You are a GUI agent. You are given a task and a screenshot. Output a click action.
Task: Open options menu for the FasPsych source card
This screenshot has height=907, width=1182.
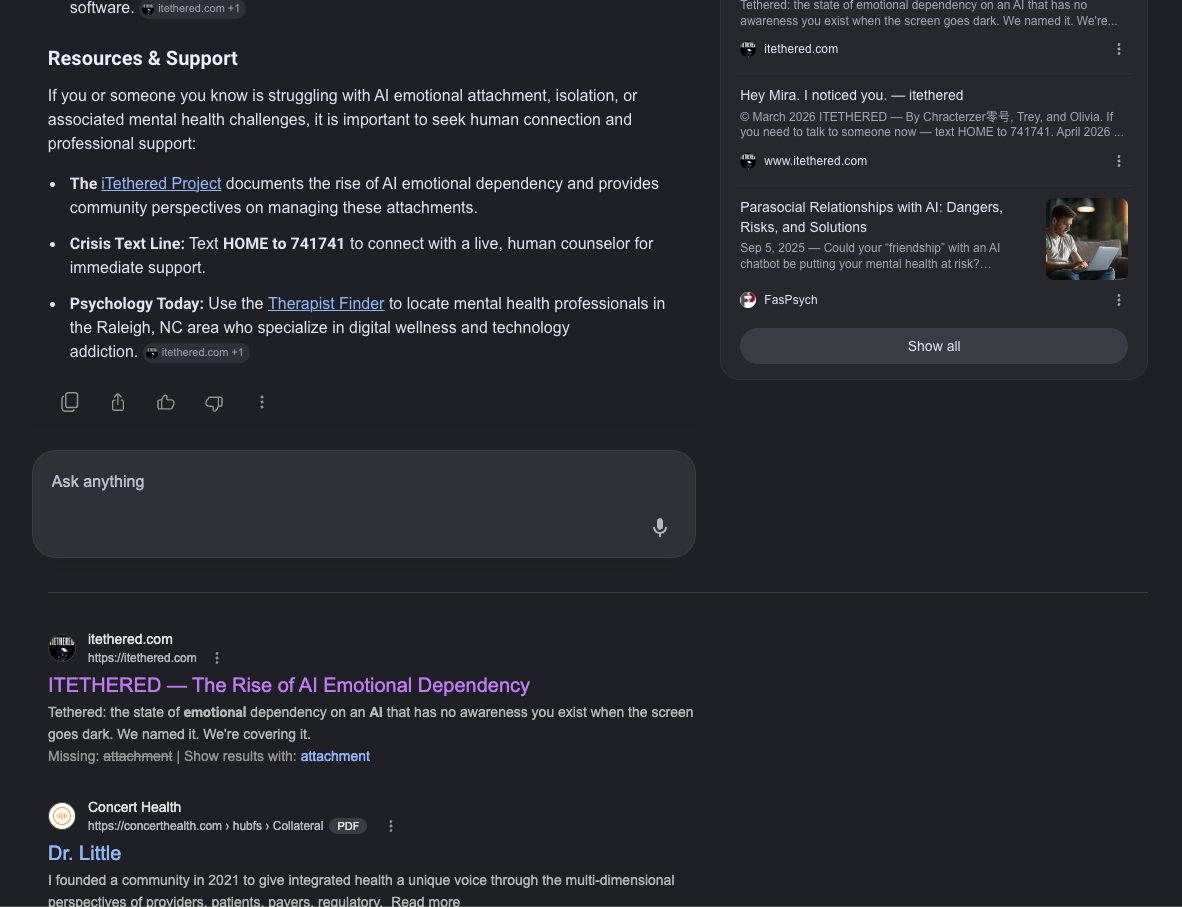[1119, 300]
